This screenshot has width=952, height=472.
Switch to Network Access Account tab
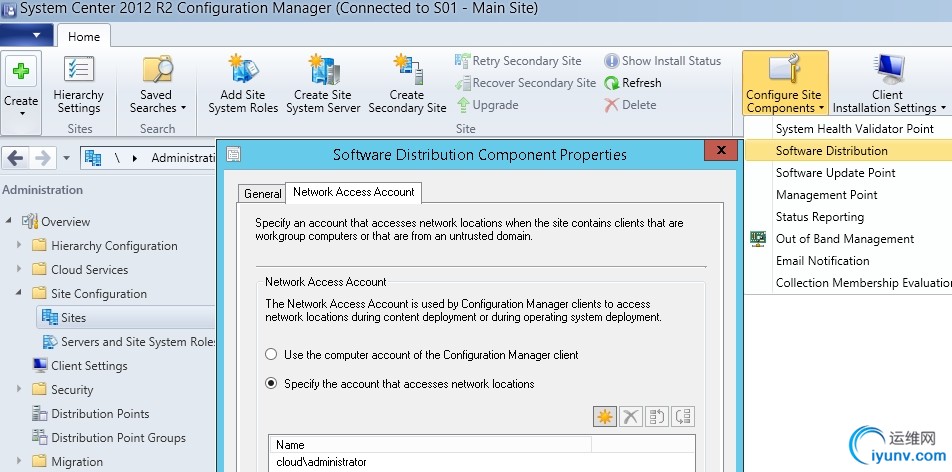pos(353,192)
